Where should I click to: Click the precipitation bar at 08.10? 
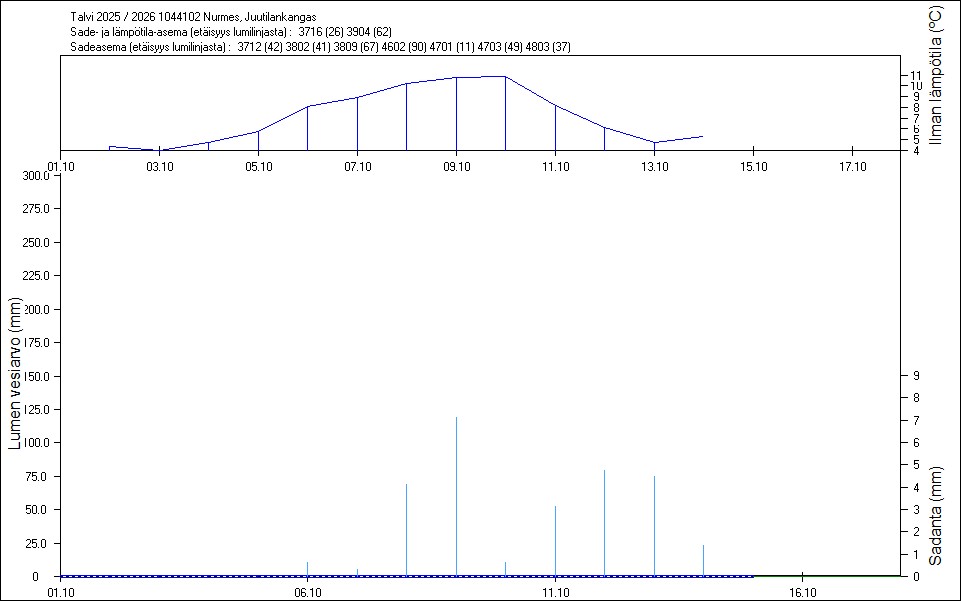pos(407,530)
